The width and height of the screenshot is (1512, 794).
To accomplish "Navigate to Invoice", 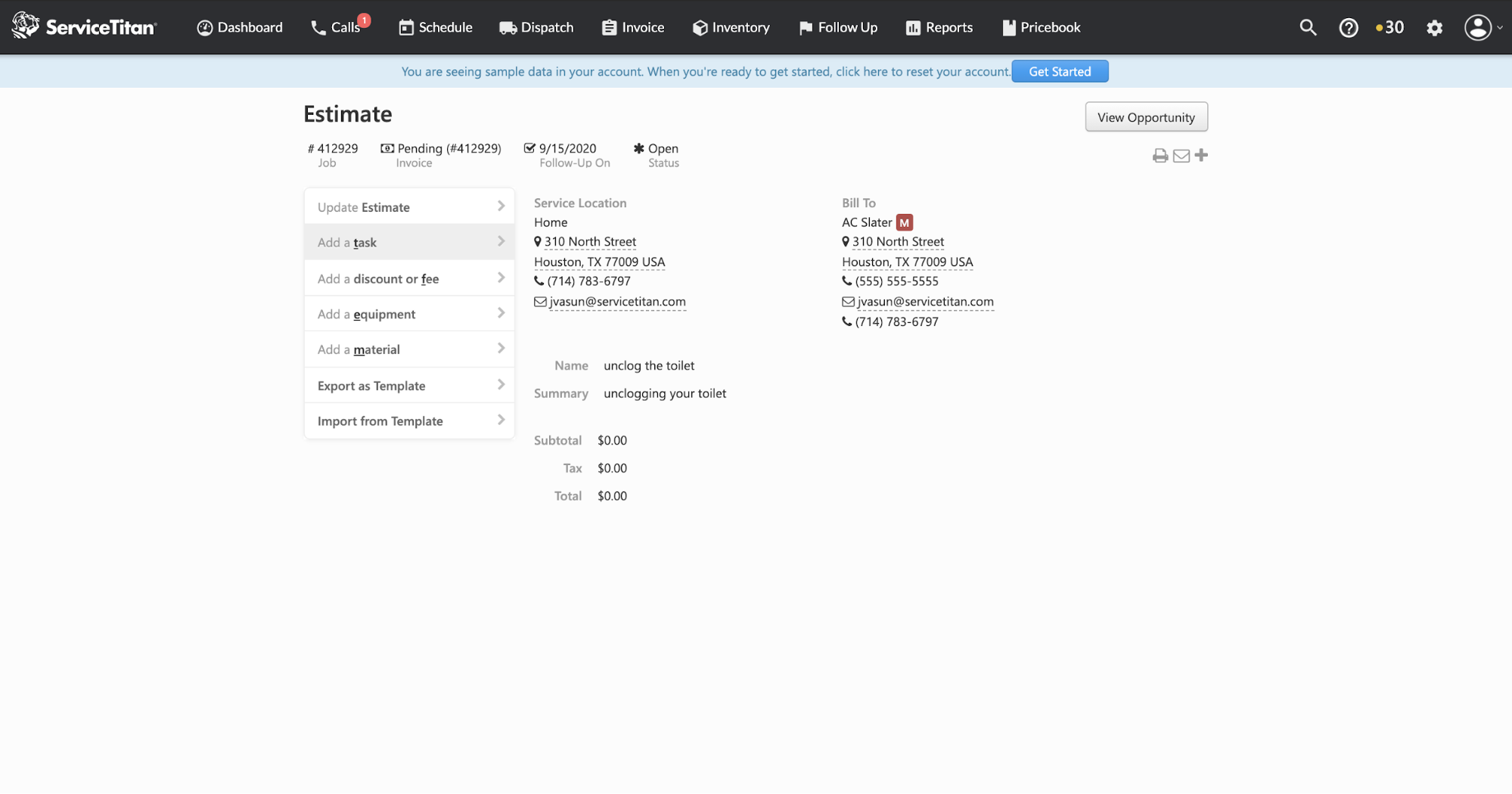I will coord(633,27).
